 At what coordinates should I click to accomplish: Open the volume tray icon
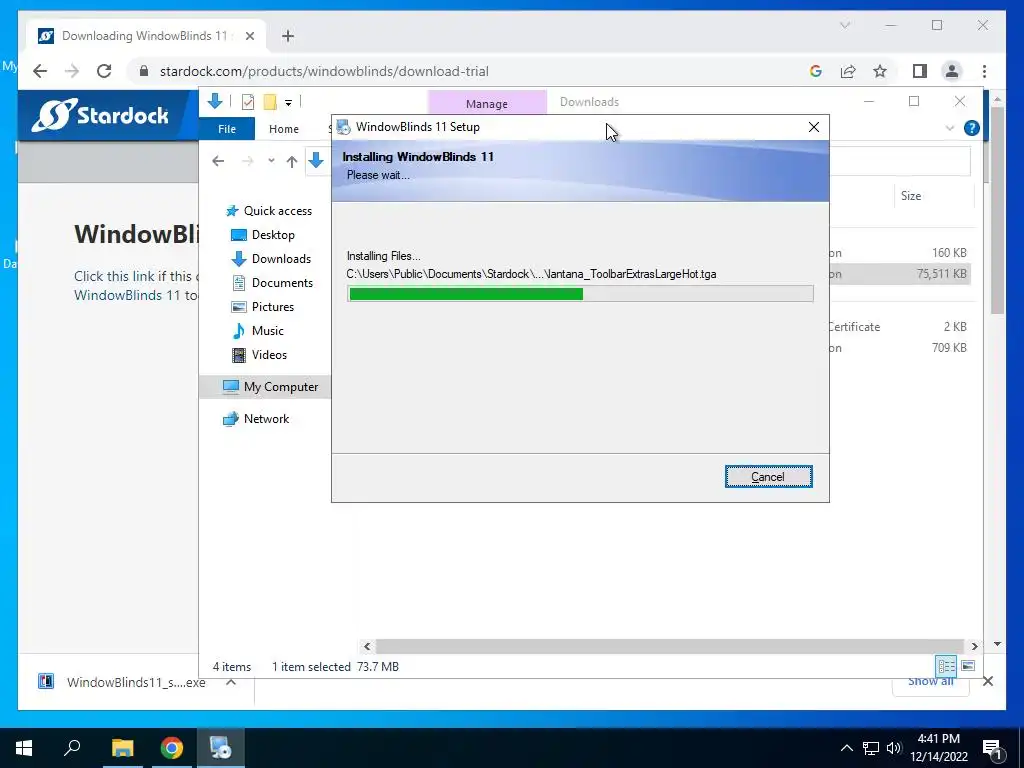(894, 748)
